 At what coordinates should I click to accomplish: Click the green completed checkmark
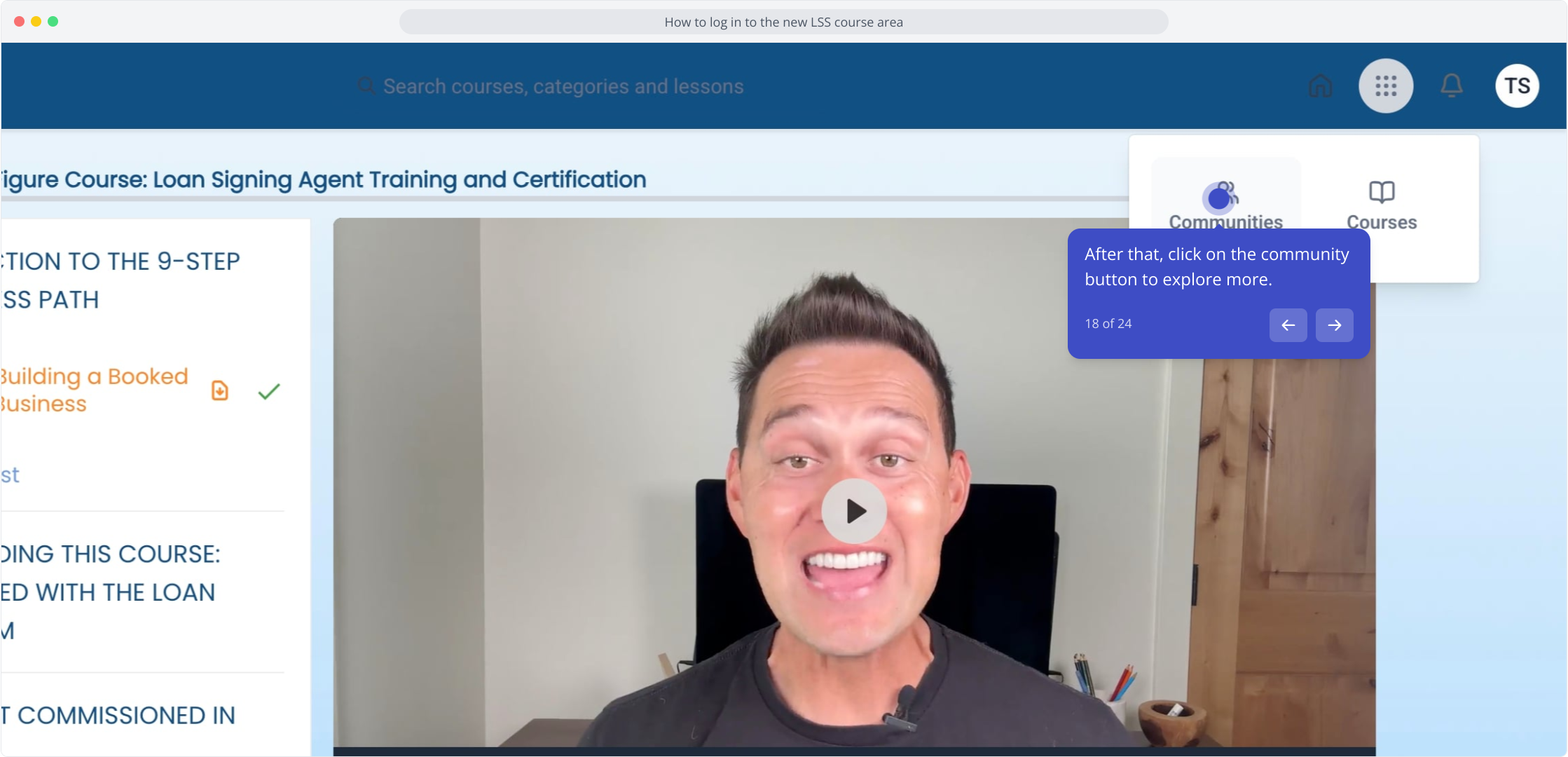[269, 391]
